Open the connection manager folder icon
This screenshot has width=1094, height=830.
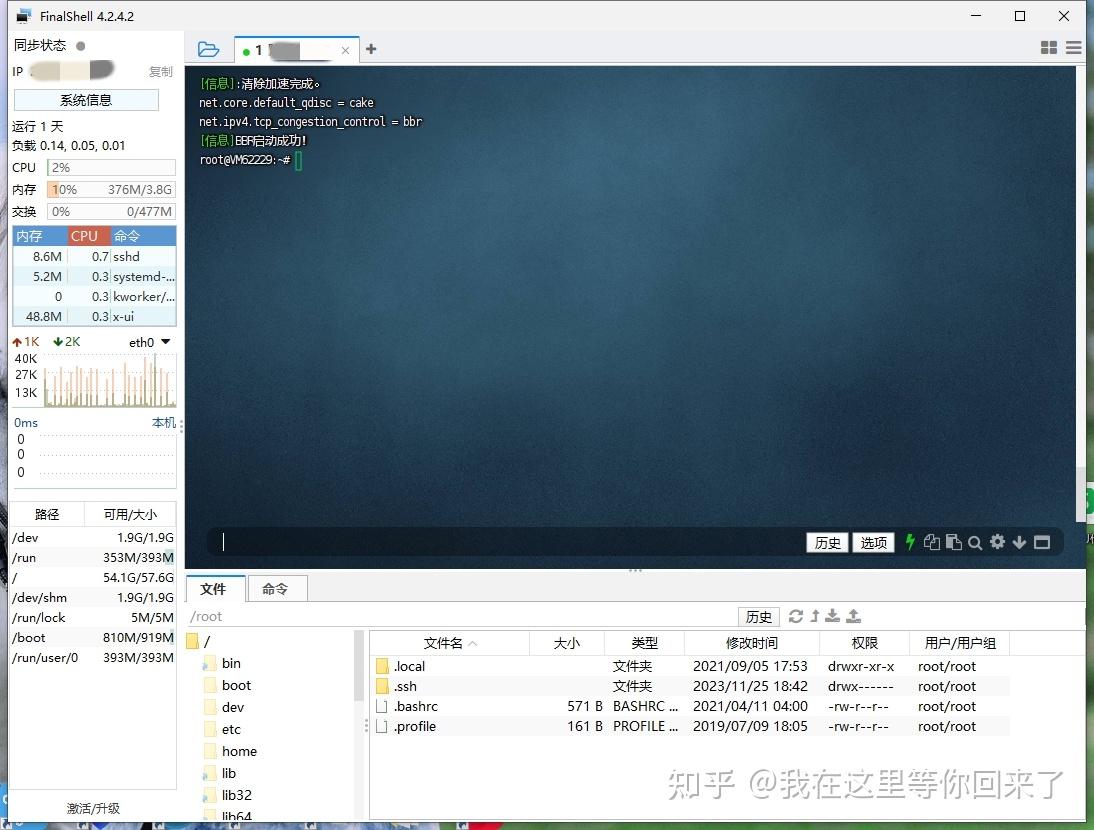pos(208,50)
